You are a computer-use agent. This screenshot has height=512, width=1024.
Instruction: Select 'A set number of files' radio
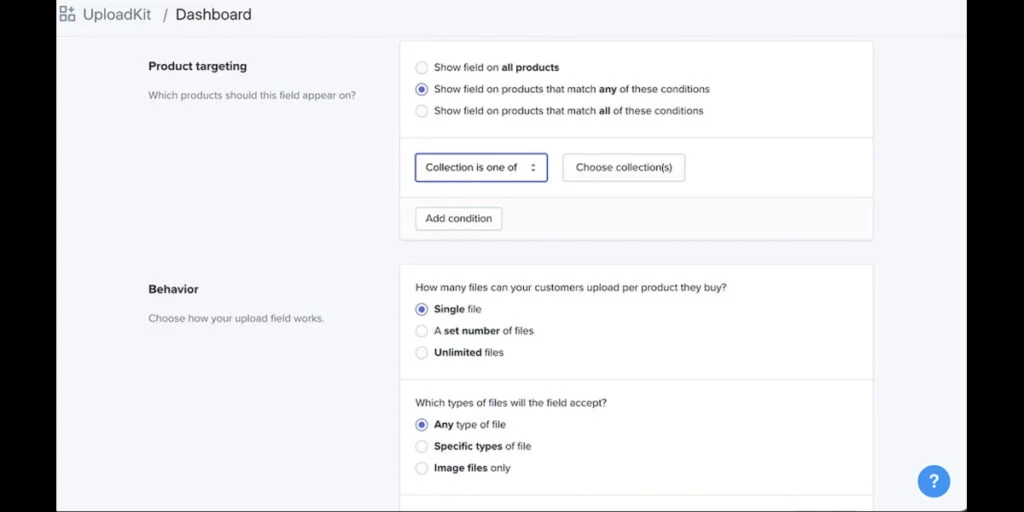pos(422,331)
